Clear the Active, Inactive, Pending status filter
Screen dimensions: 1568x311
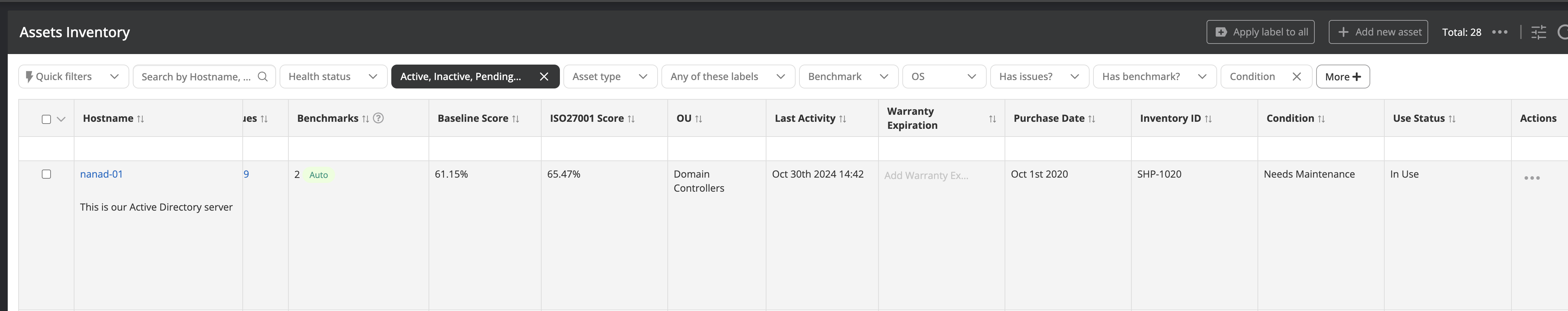(543, 77)
